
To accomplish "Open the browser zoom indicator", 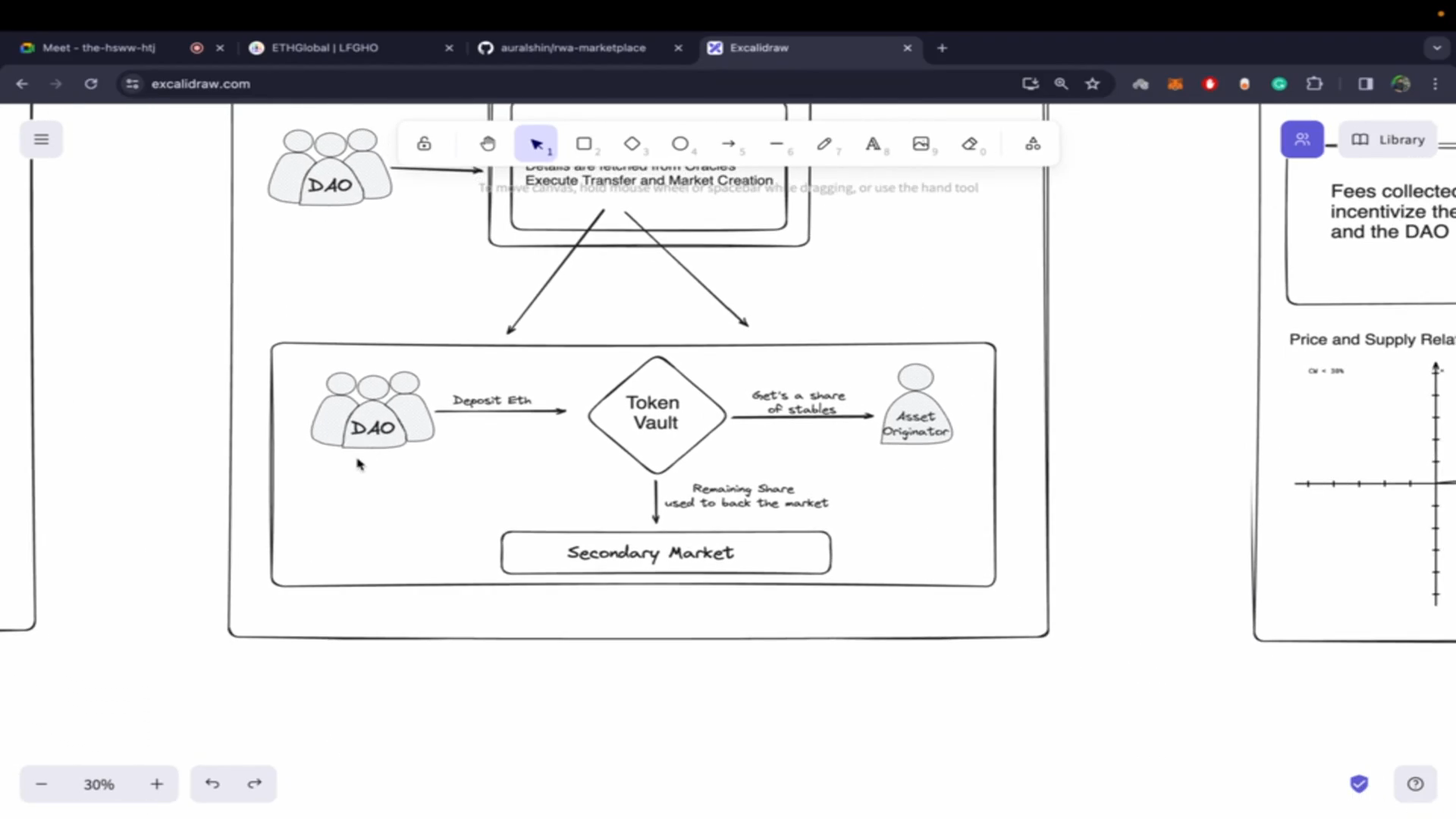I will 1061,84.
